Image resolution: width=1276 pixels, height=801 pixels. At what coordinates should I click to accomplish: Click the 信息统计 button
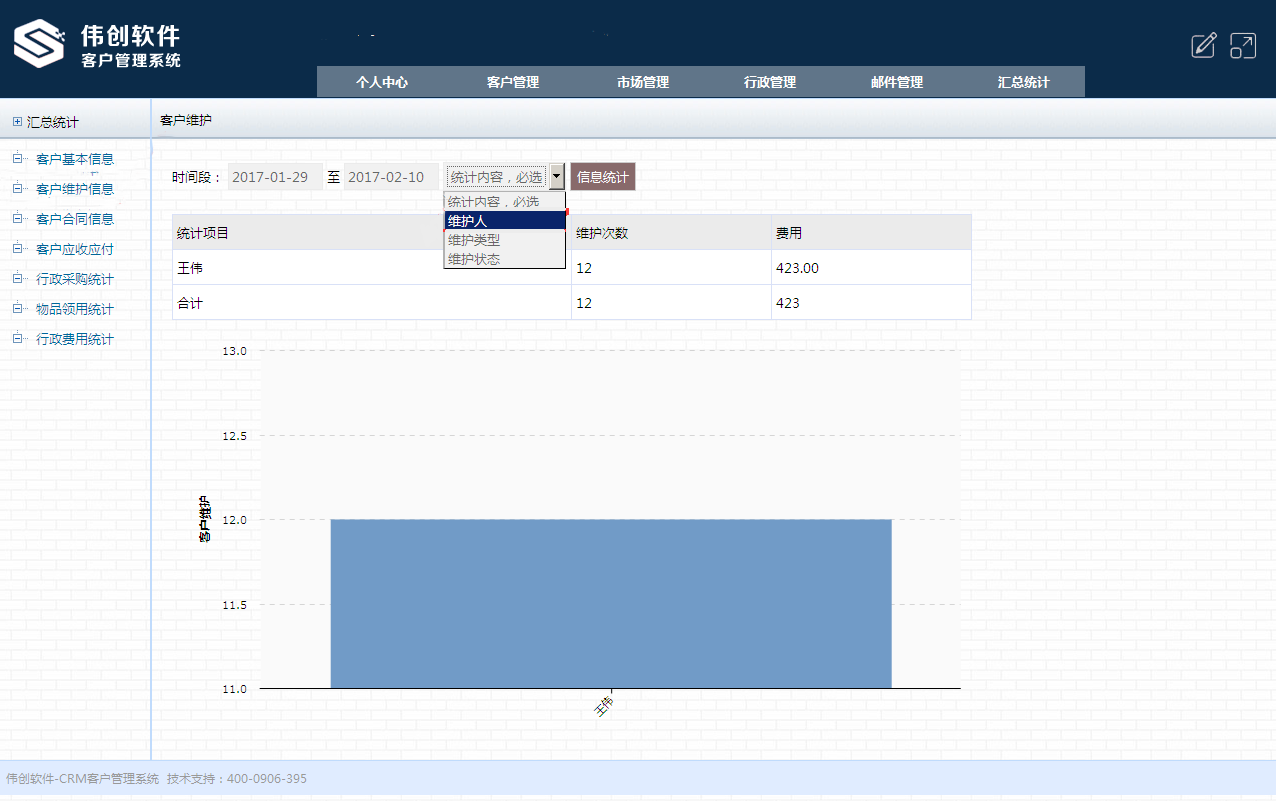point(602,176)
